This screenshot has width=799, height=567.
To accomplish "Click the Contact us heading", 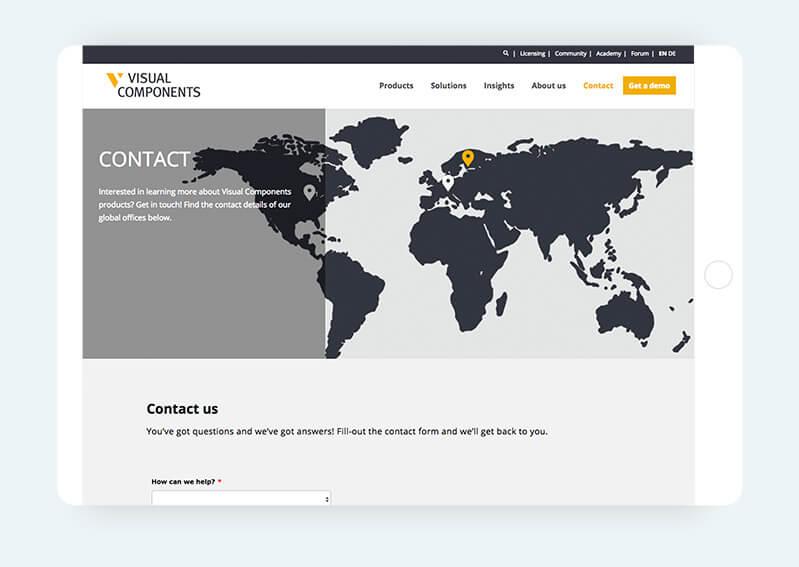I will click(x=182, y=409).
